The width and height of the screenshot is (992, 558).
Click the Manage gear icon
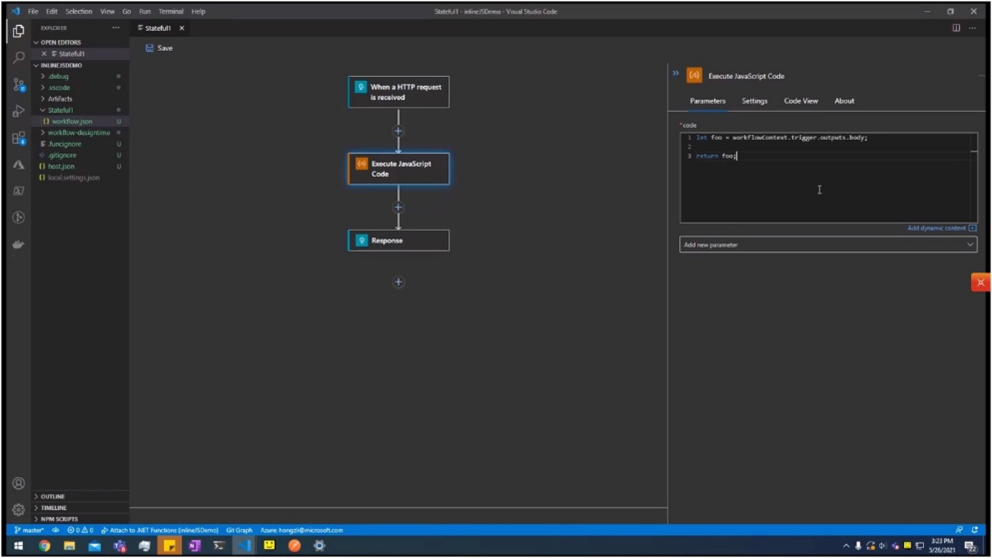tap(18, 509)
